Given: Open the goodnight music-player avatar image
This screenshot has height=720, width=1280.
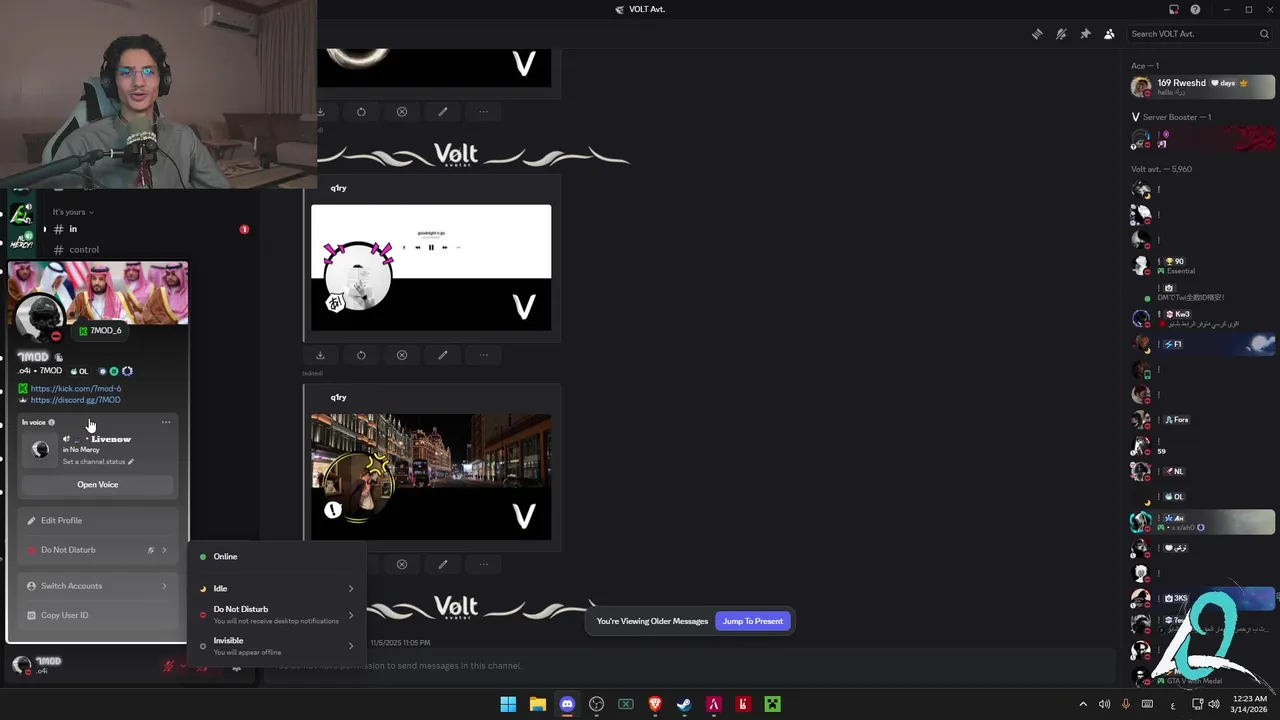Looking at the screenshot, I should click(431, 267).
